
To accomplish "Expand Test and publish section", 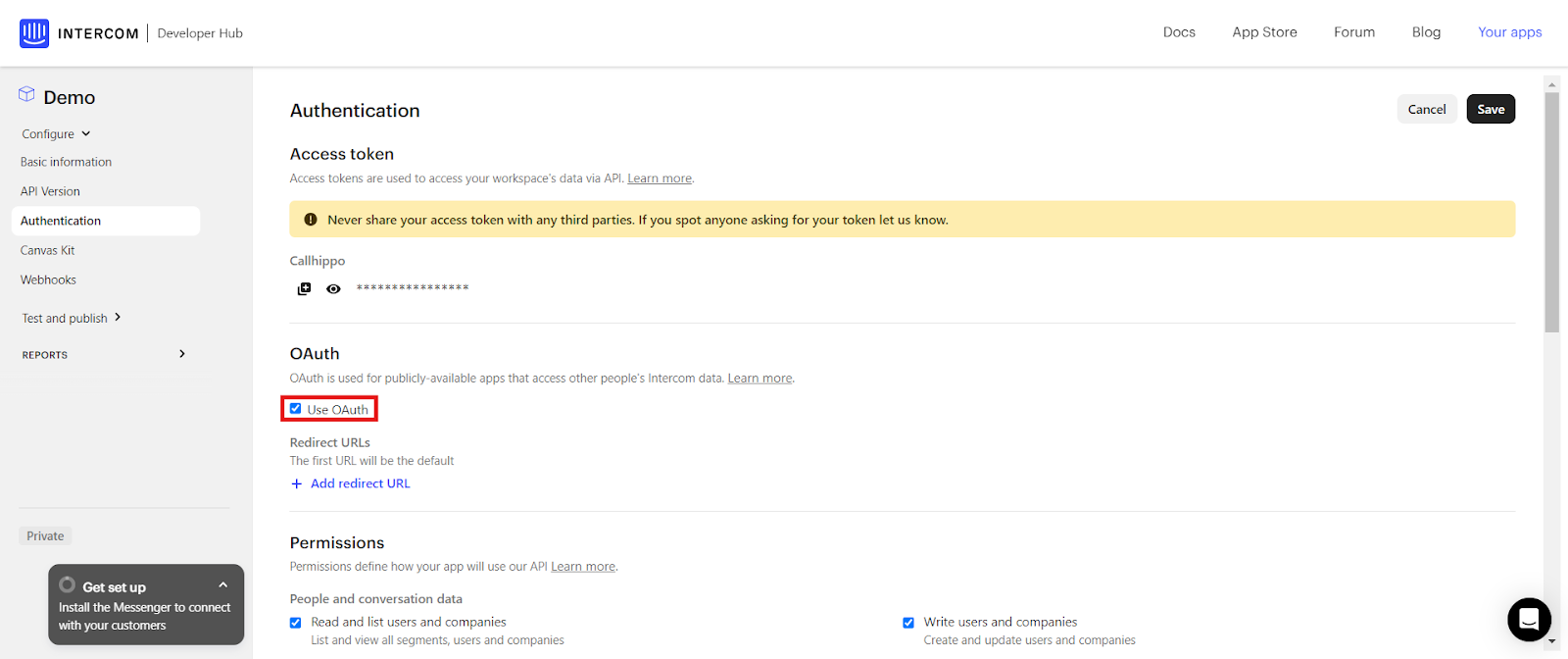I will click(71, 318).
